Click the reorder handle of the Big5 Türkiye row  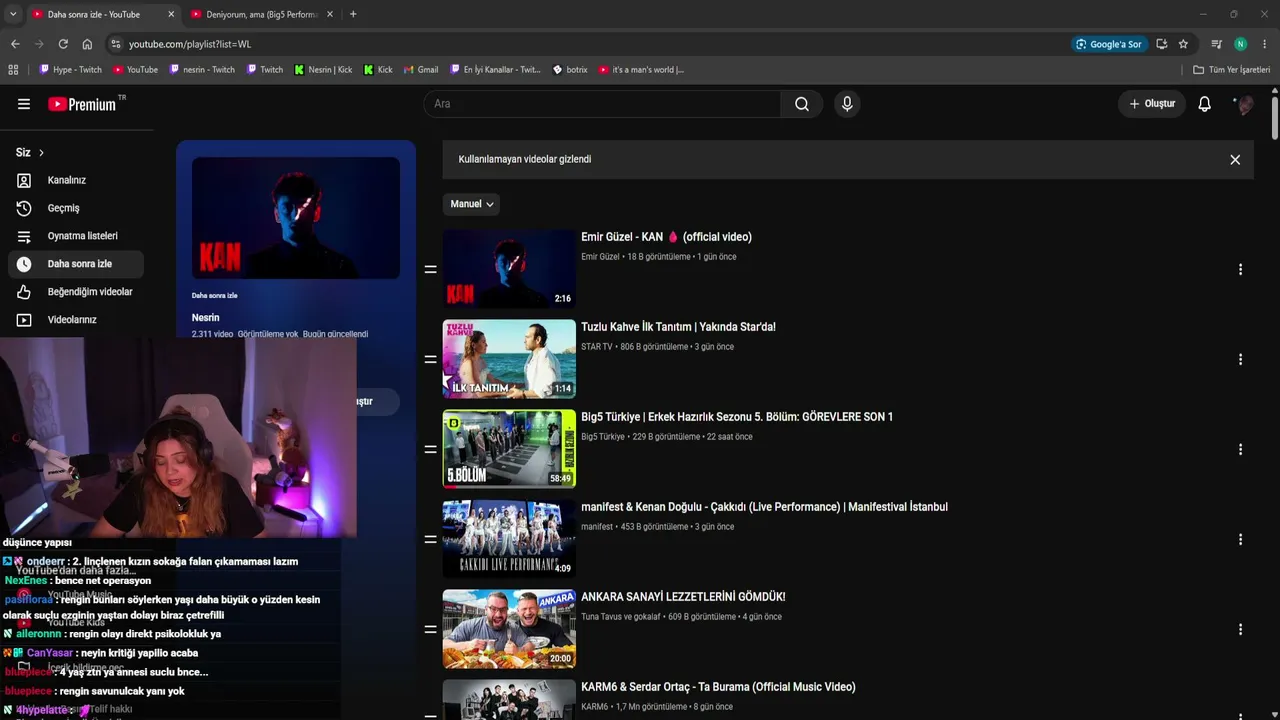[431, 449]
